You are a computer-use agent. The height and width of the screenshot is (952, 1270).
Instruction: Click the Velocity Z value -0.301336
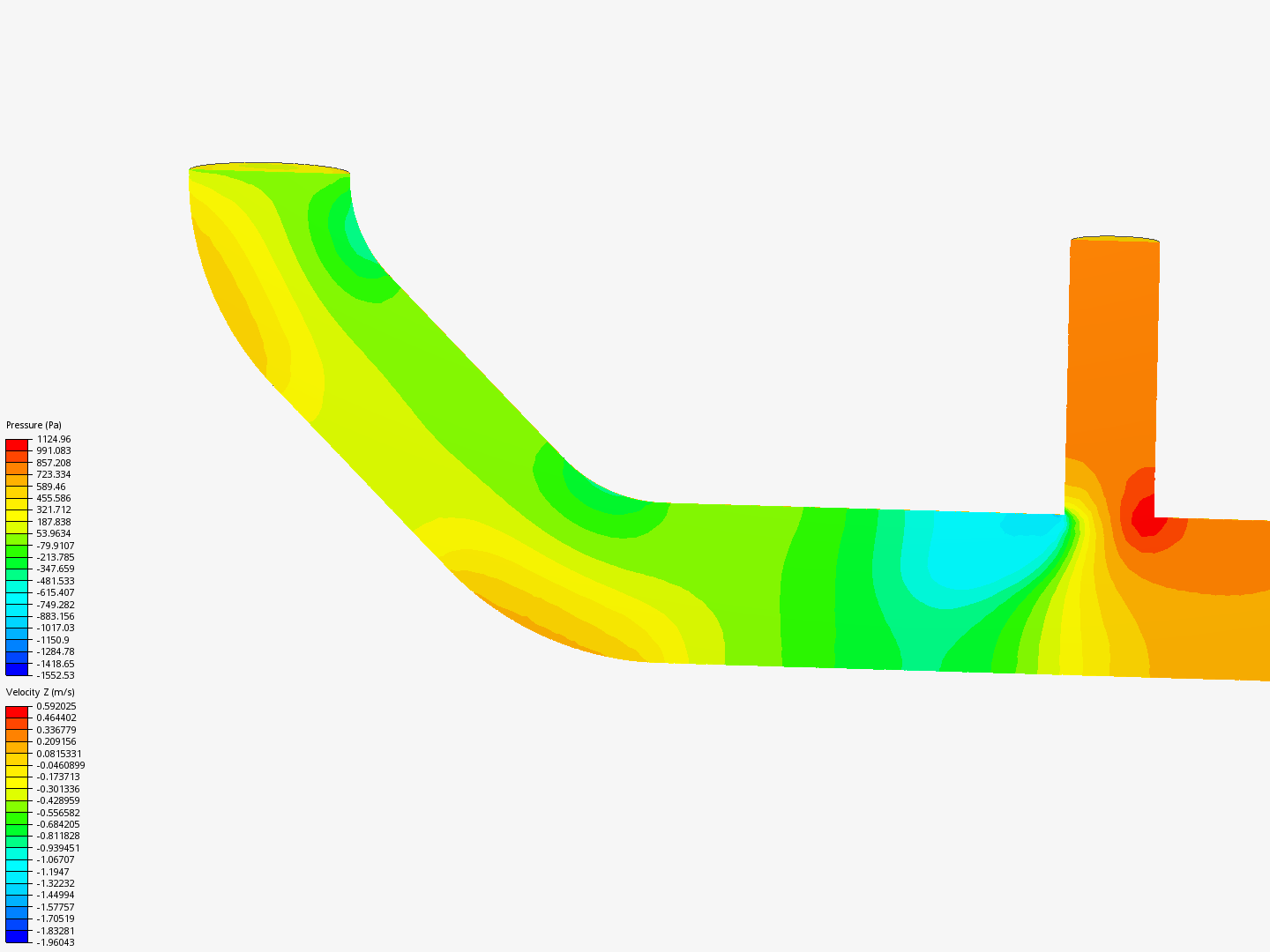(58, 789)
